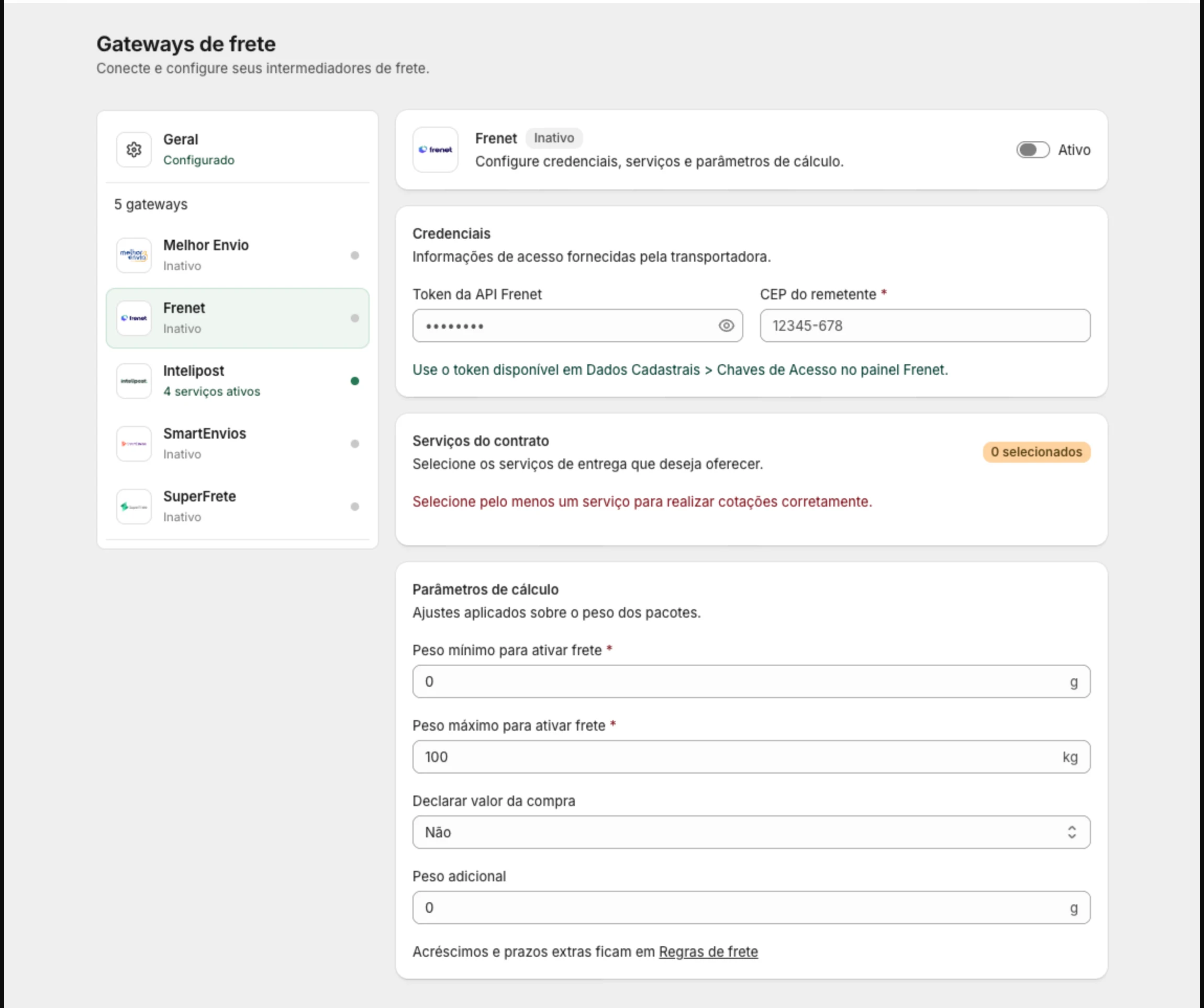Click the red 'Selecione pelo menos um serviço' warning
The height and width of the screenshot is (1008, 1204).
(x=642, y=501)
